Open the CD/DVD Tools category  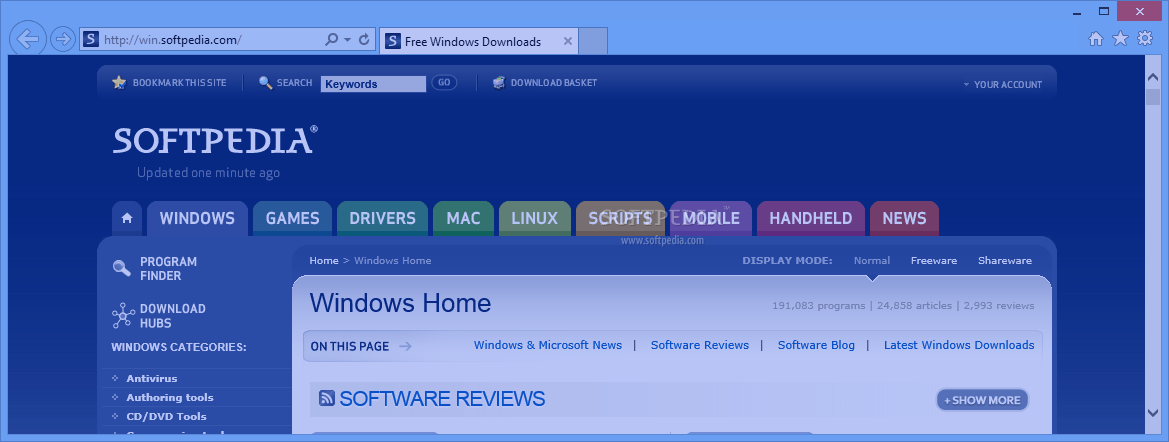click(x=166, y=416)
